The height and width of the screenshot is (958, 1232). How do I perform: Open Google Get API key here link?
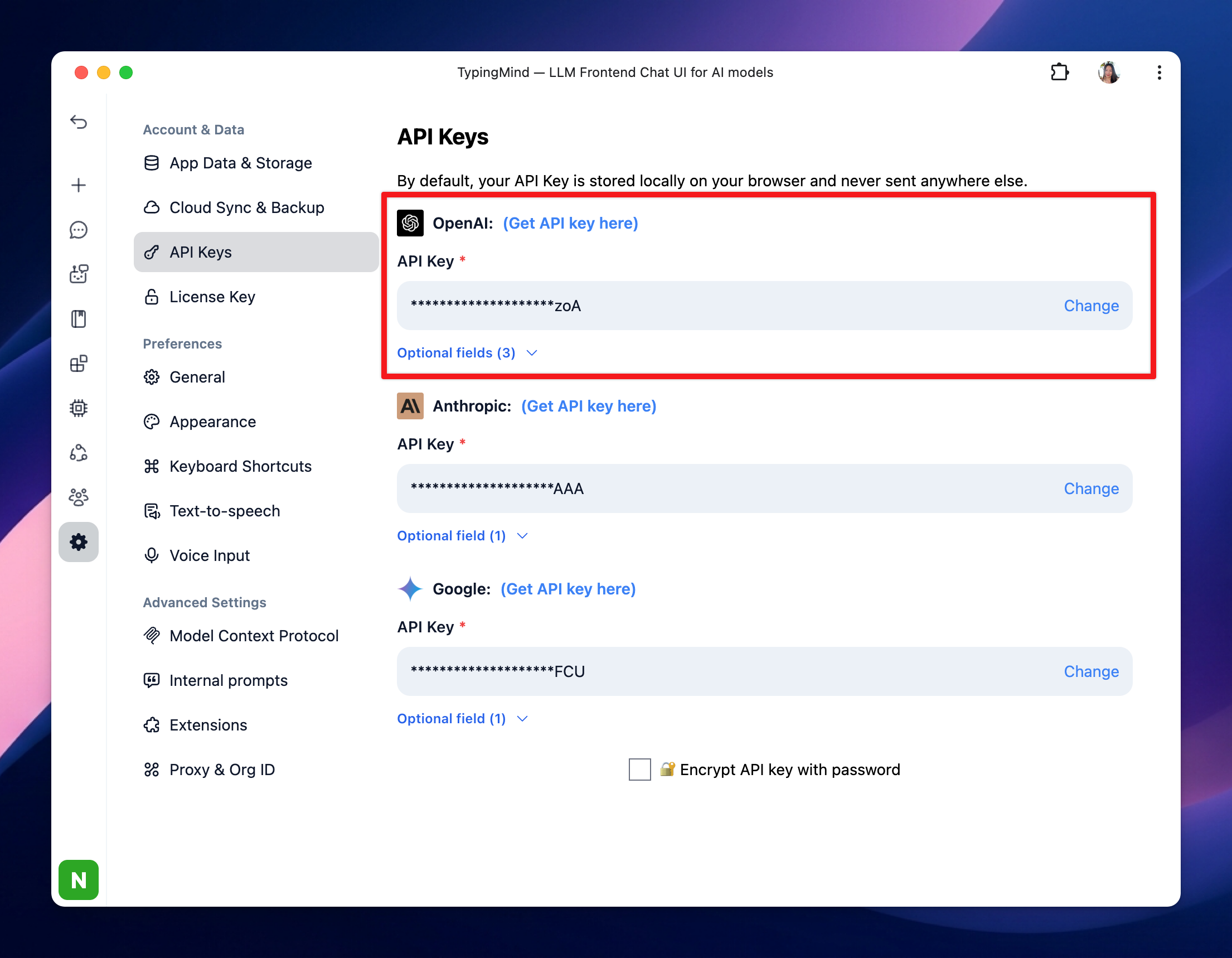[568, 588]
